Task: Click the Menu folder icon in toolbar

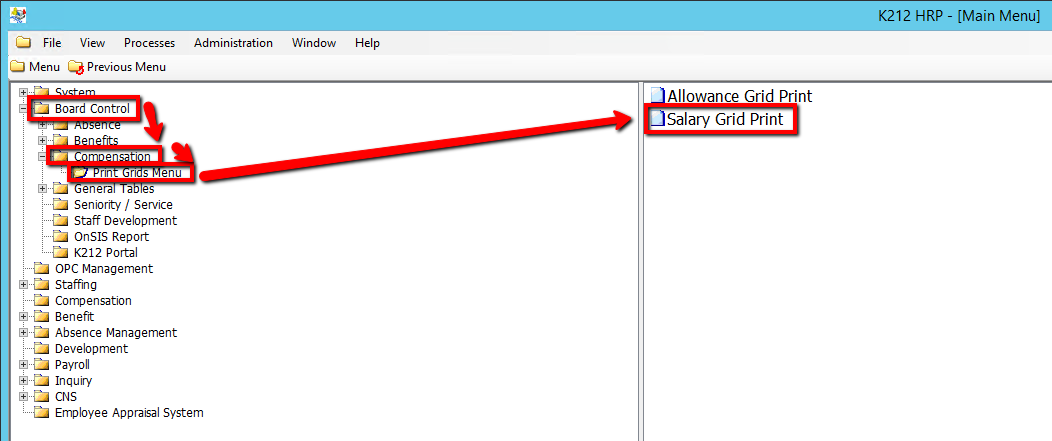Action: (17, 67)
